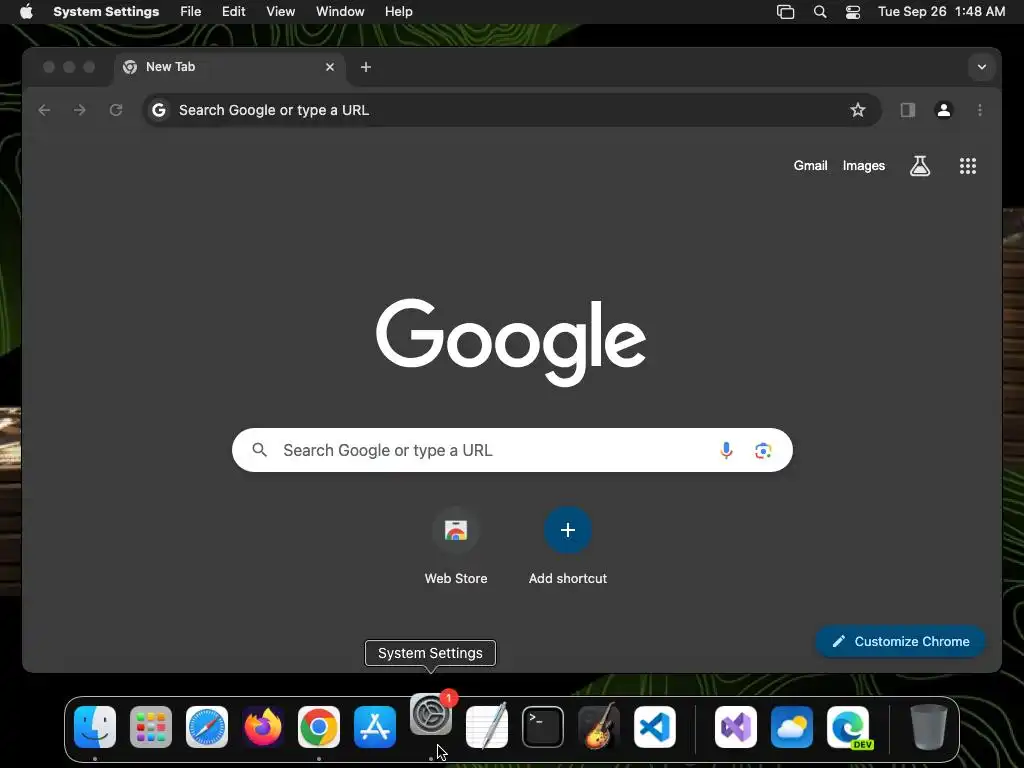Screen dimensions: 1024x768
Task: Open the Chrome three-dot menu
Action: click(980, 110)
